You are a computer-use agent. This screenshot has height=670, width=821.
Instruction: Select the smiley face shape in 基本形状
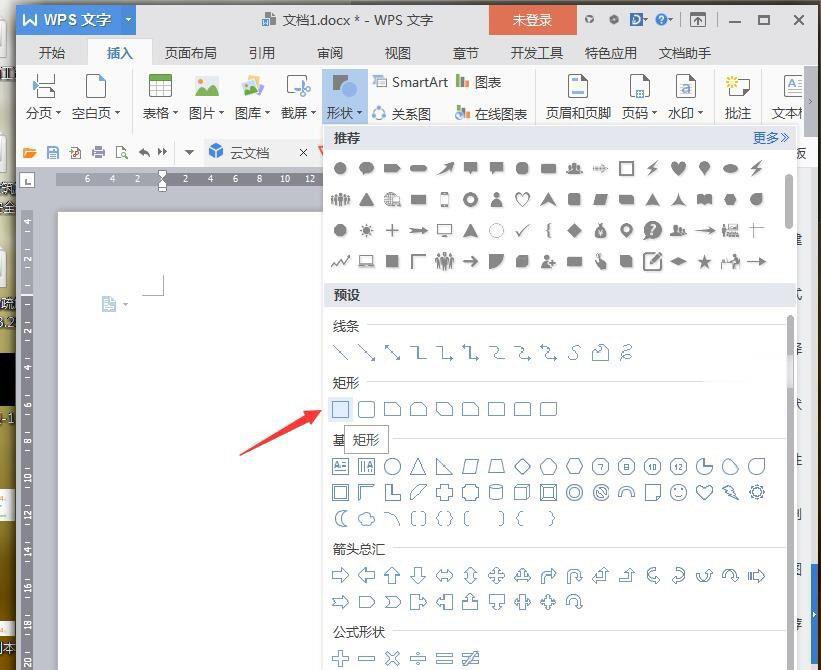679,492
